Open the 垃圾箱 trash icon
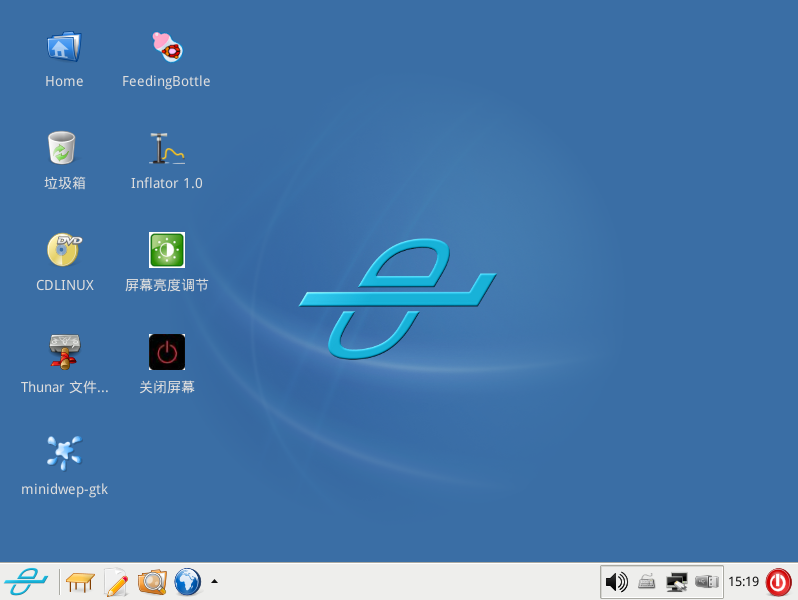Screen dimensions: 798x600 tap(62, 148)
